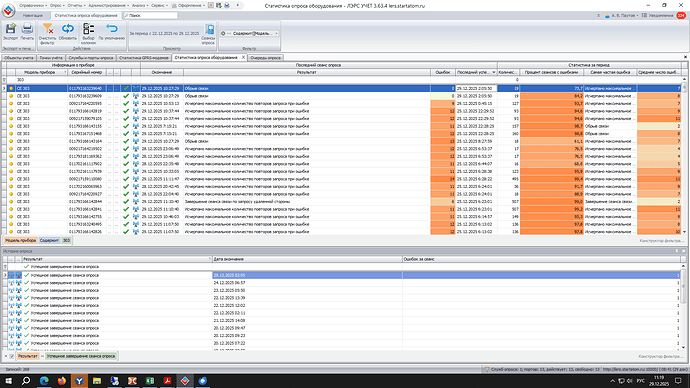
Task: Sort history by Дата окончания header
Action: pos(307,259)
